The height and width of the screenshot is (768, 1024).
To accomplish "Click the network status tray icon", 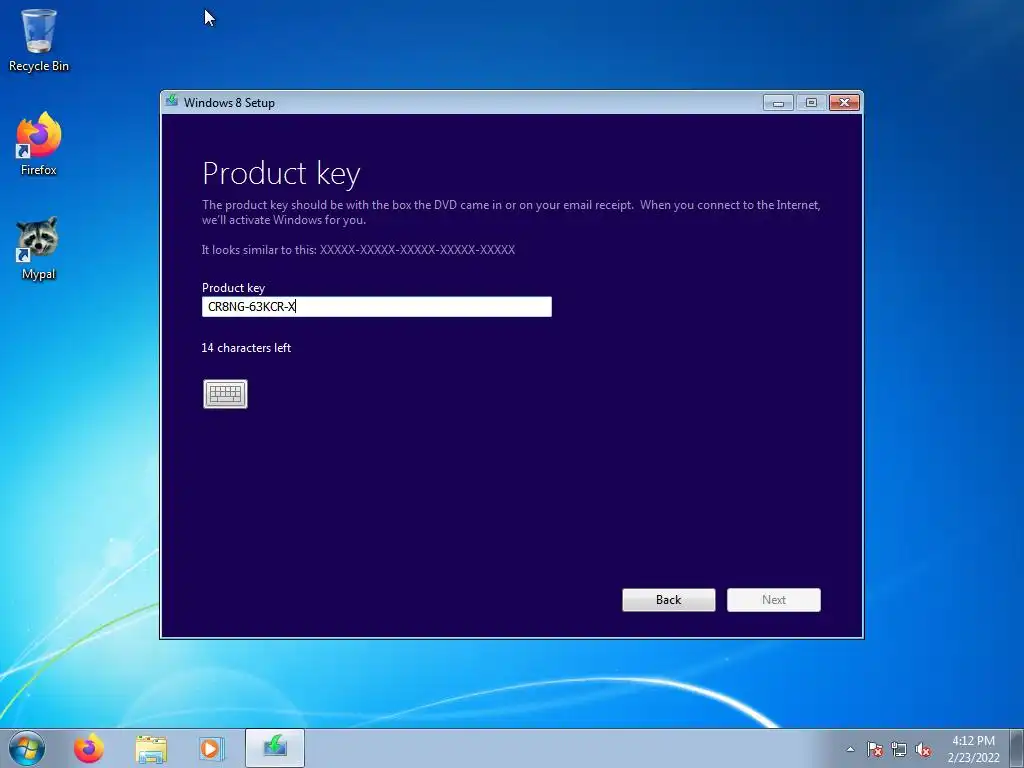I will (x=899, y=749).
